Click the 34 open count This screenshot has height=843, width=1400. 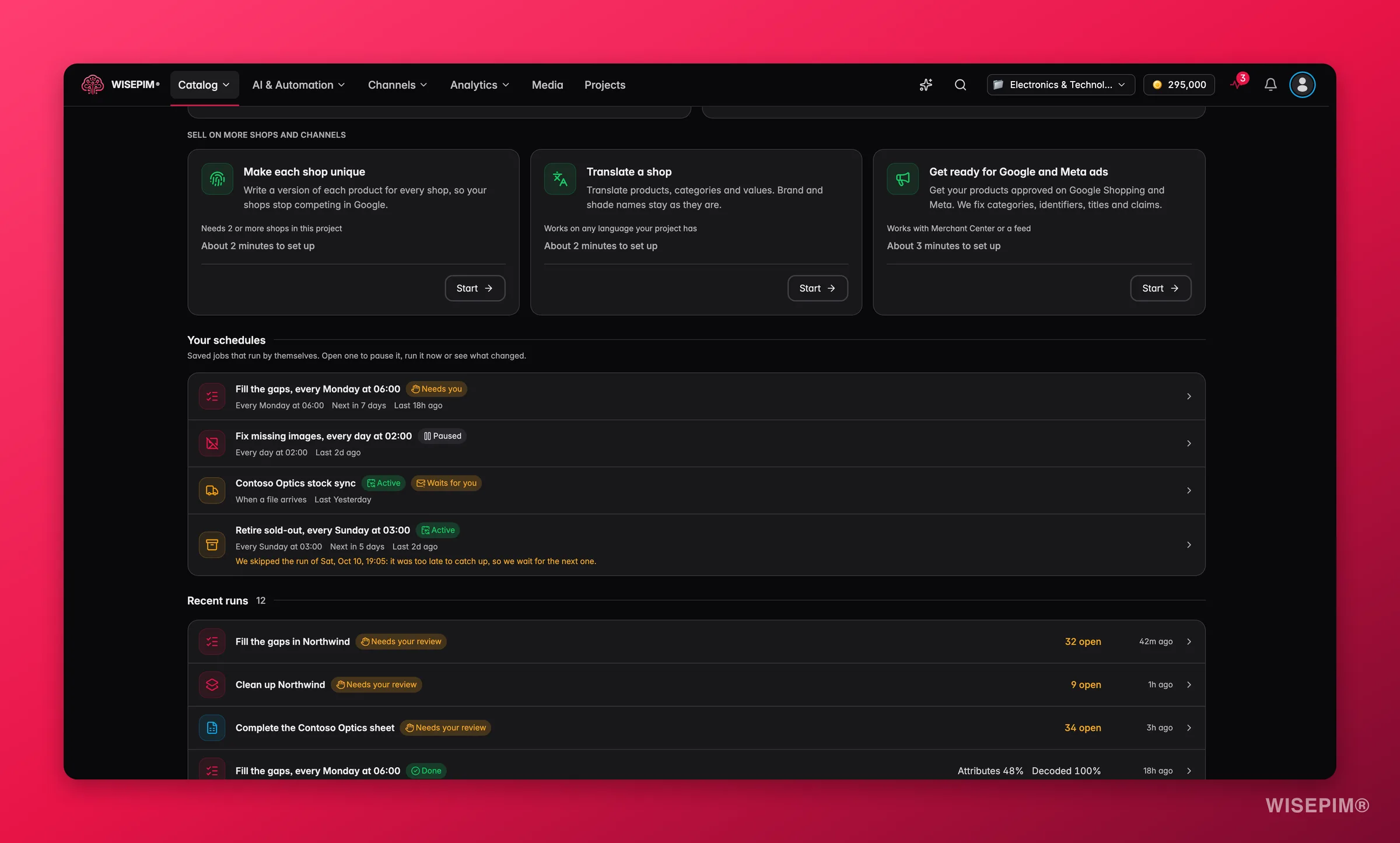tap(1083, 727)
